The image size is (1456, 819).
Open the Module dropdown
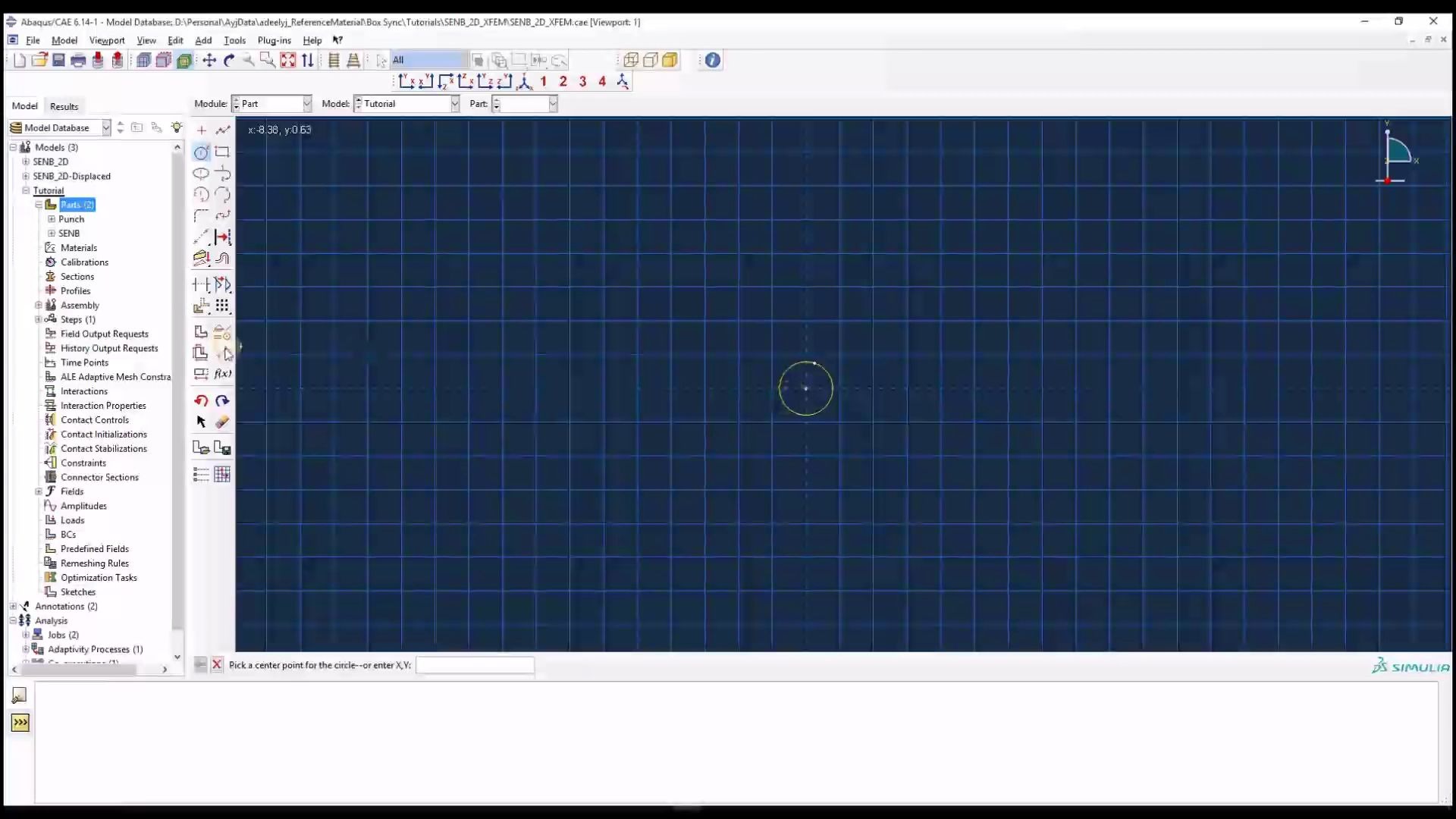(306, 104)
